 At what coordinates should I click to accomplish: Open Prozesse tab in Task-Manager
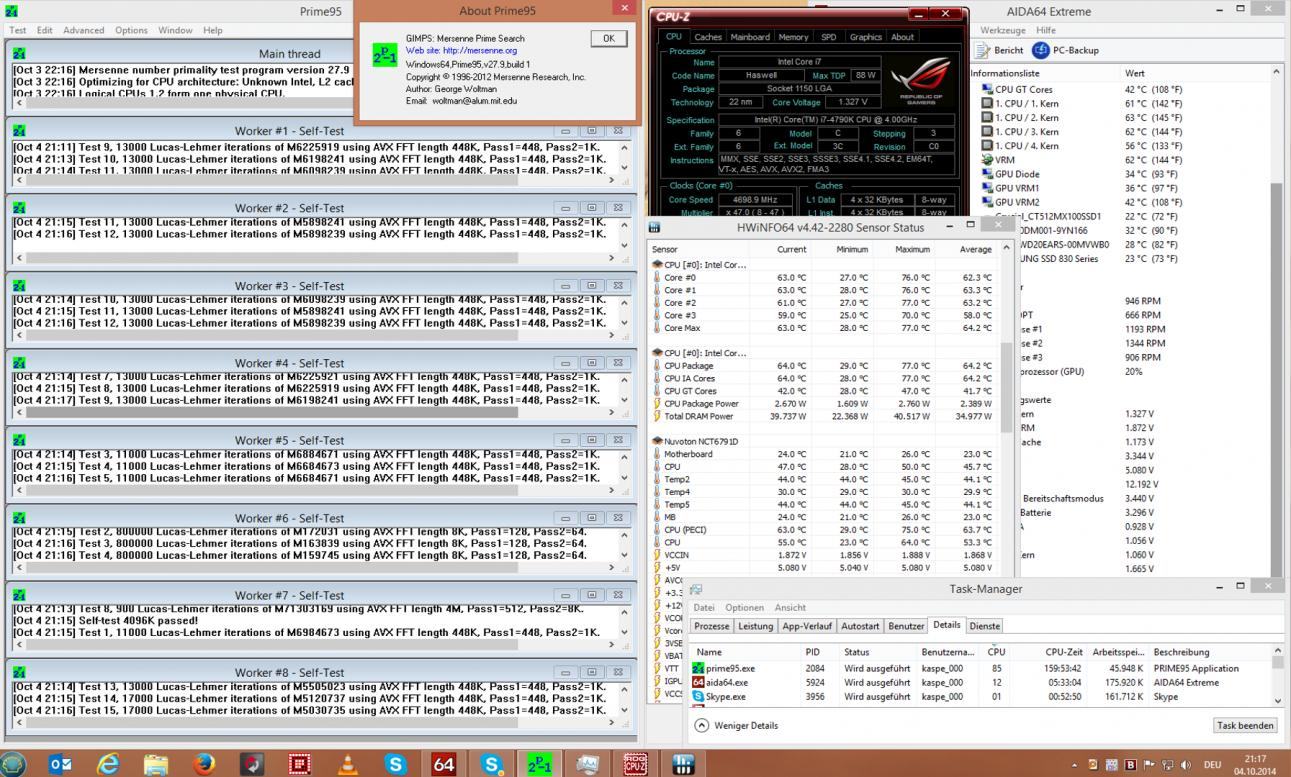(x=712, y=626)
